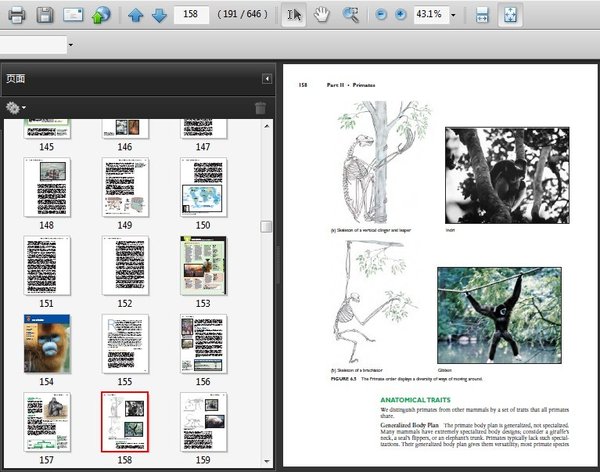Click the trash icon in pages panel
Screen dimensions: 600x472
coord(260,108)
